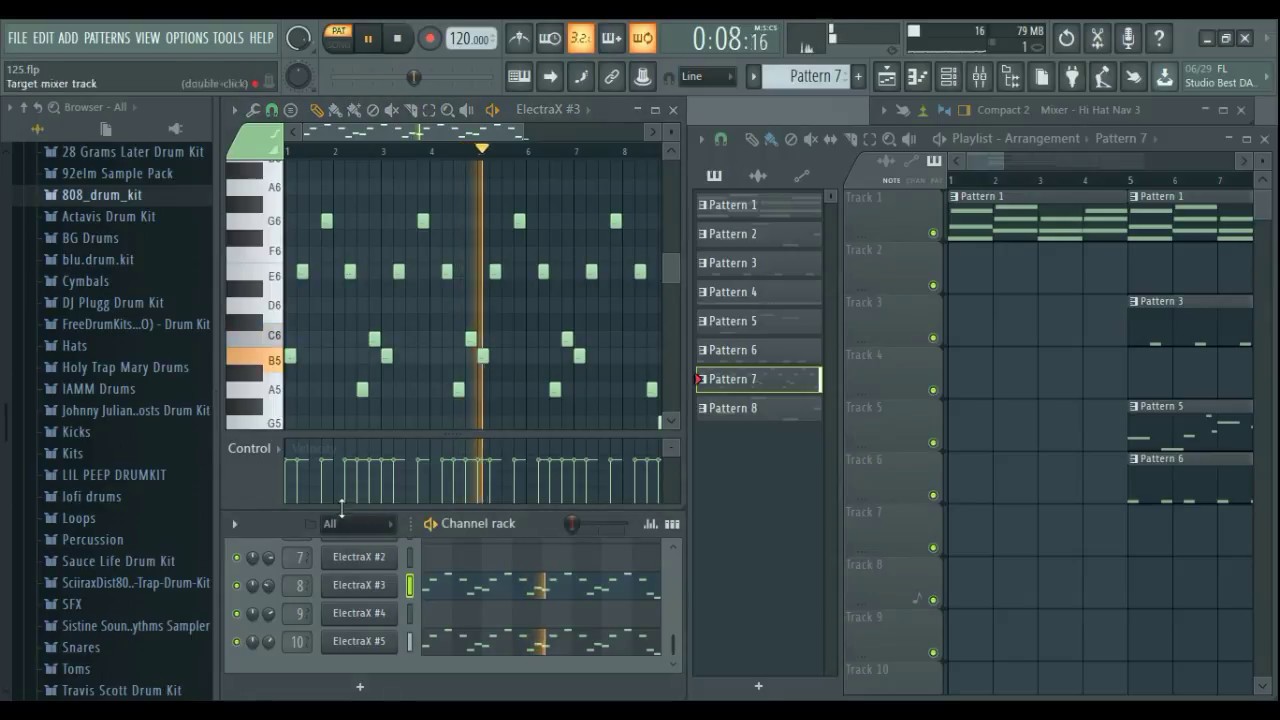
Task: Select Pattern 3 in the pattern list
Action: coord(759,263)
